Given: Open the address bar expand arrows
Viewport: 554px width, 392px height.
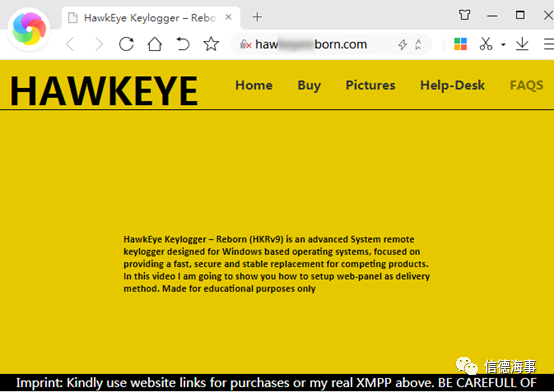Looking at the screenshot, I should click(418, 45).
